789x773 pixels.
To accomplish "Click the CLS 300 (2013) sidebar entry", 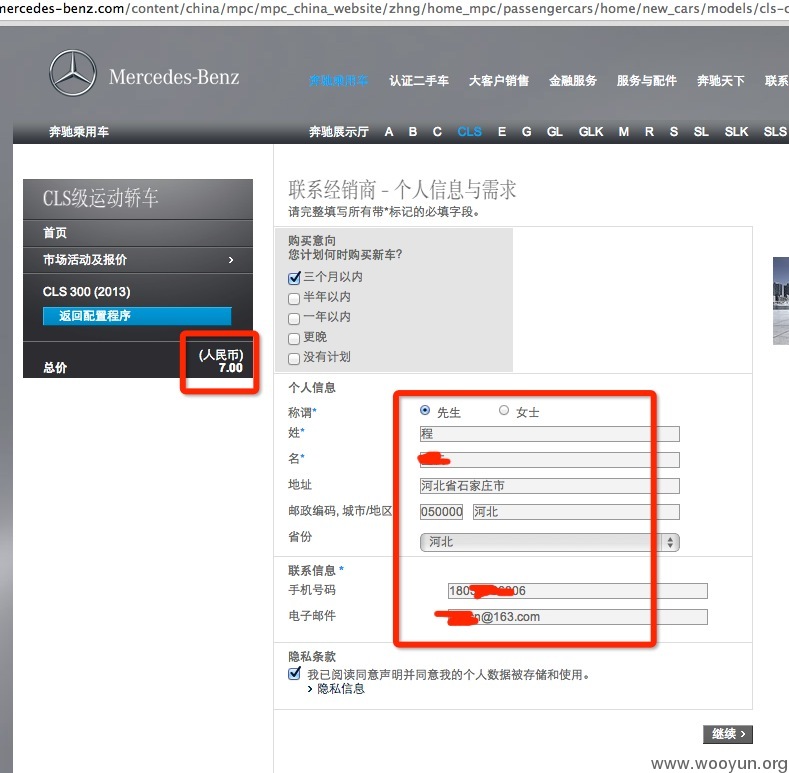I will [x=87, y=292].
